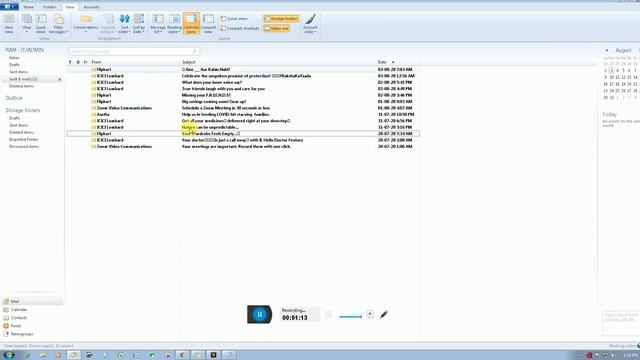
Task: Switch to Calendar in the shortcuts pane
Action: (19, 309)
